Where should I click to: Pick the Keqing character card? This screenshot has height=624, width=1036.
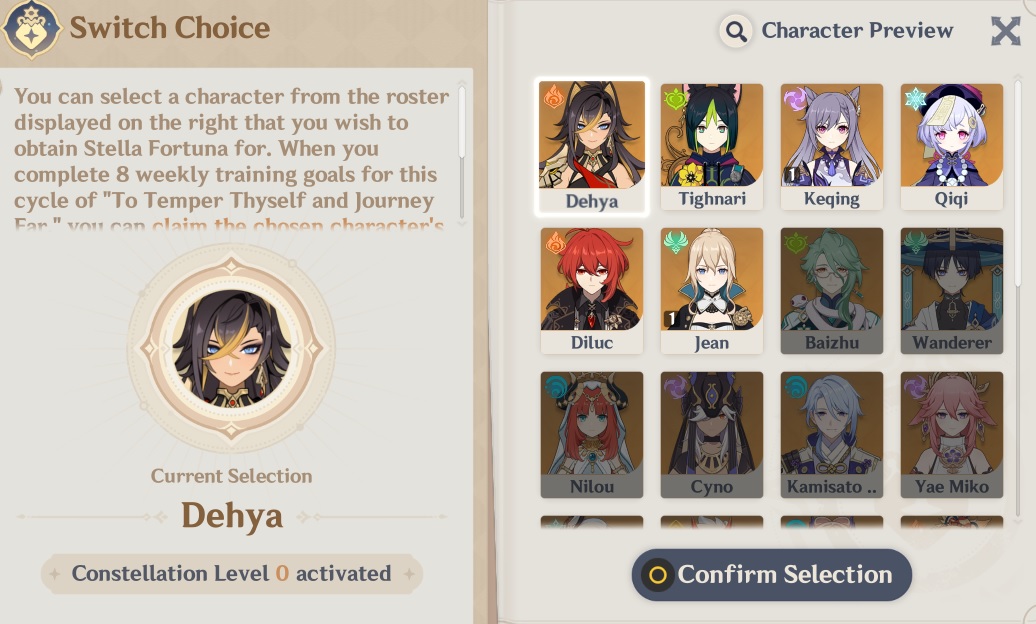[832, 147]
